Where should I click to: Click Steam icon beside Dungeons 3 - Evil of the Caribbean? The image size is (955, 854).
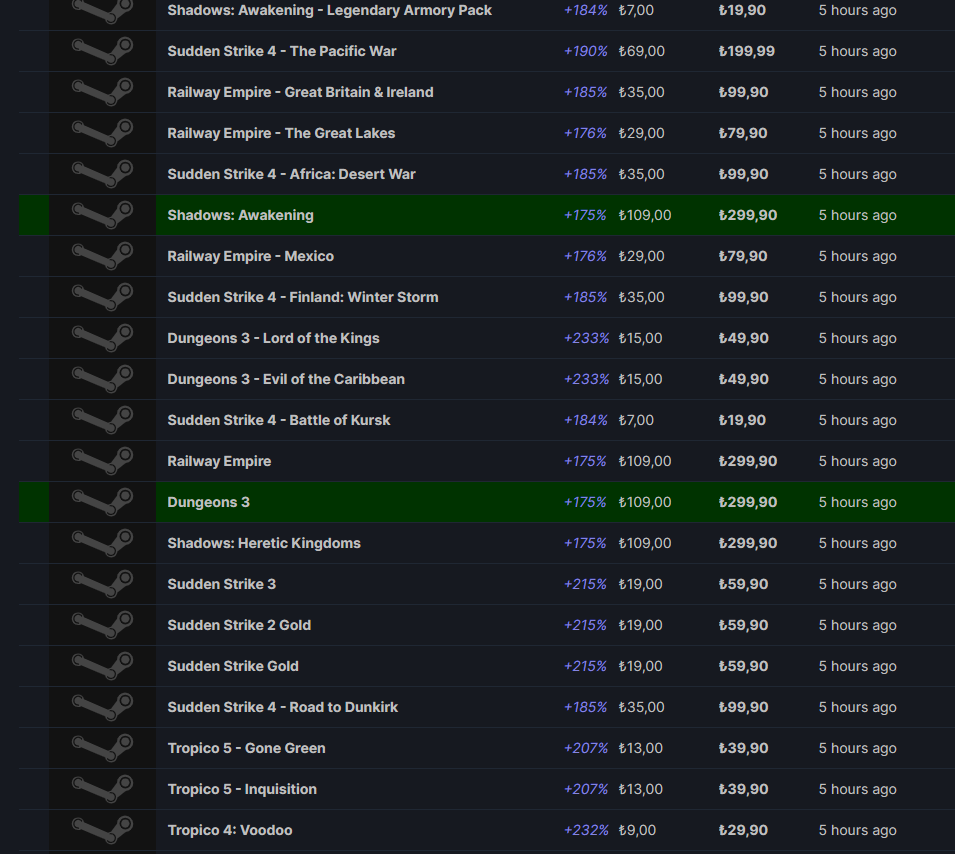(102, 379)
